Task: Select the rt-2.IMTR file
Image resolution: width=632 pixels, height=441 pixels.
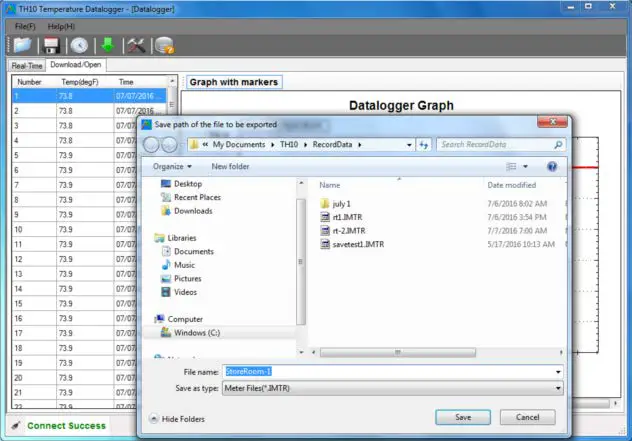Action: coord(349,231)
